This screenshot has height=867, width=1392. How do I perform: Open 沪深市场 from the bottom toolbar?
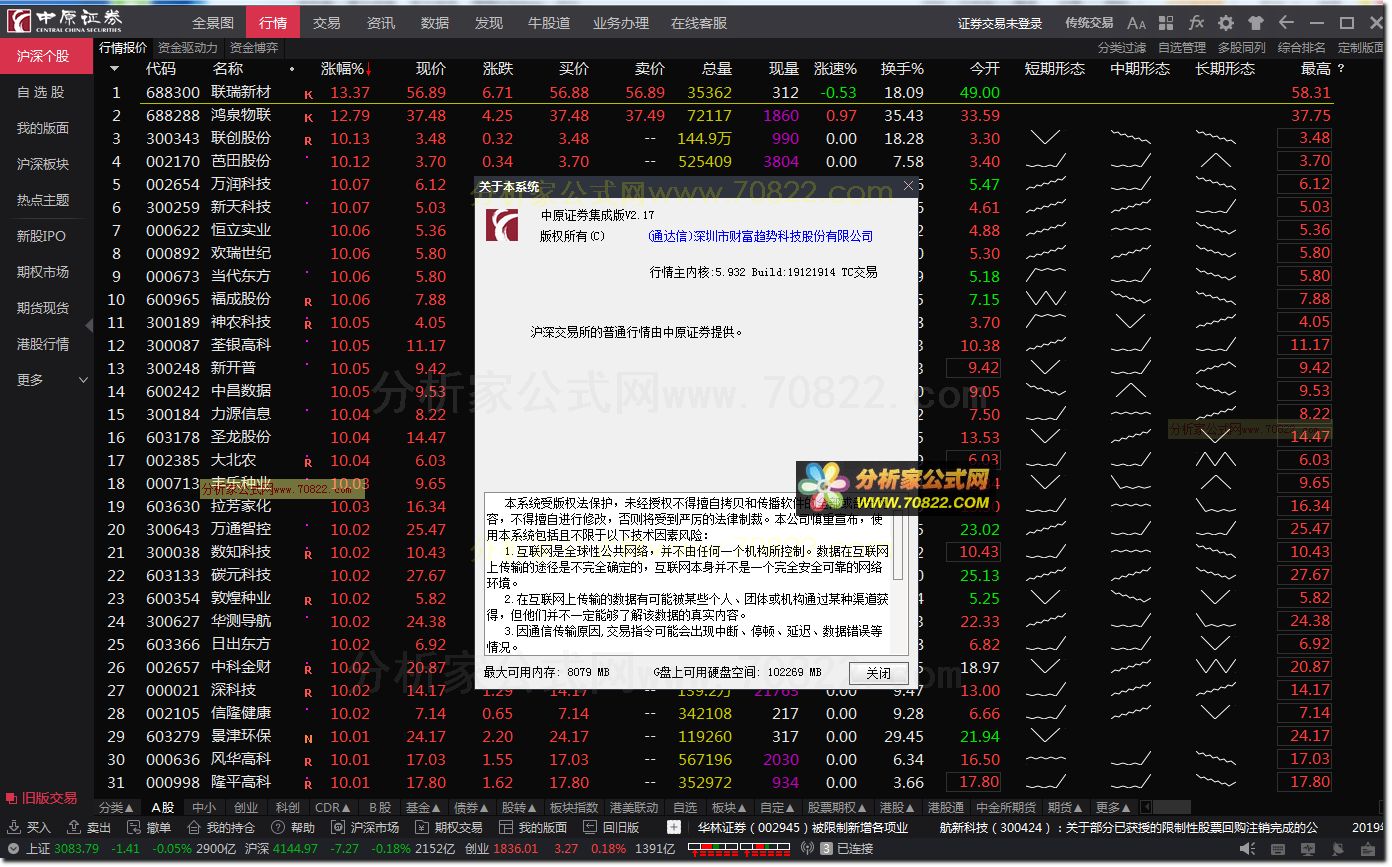pyautogui.click(x=365, y=827)
